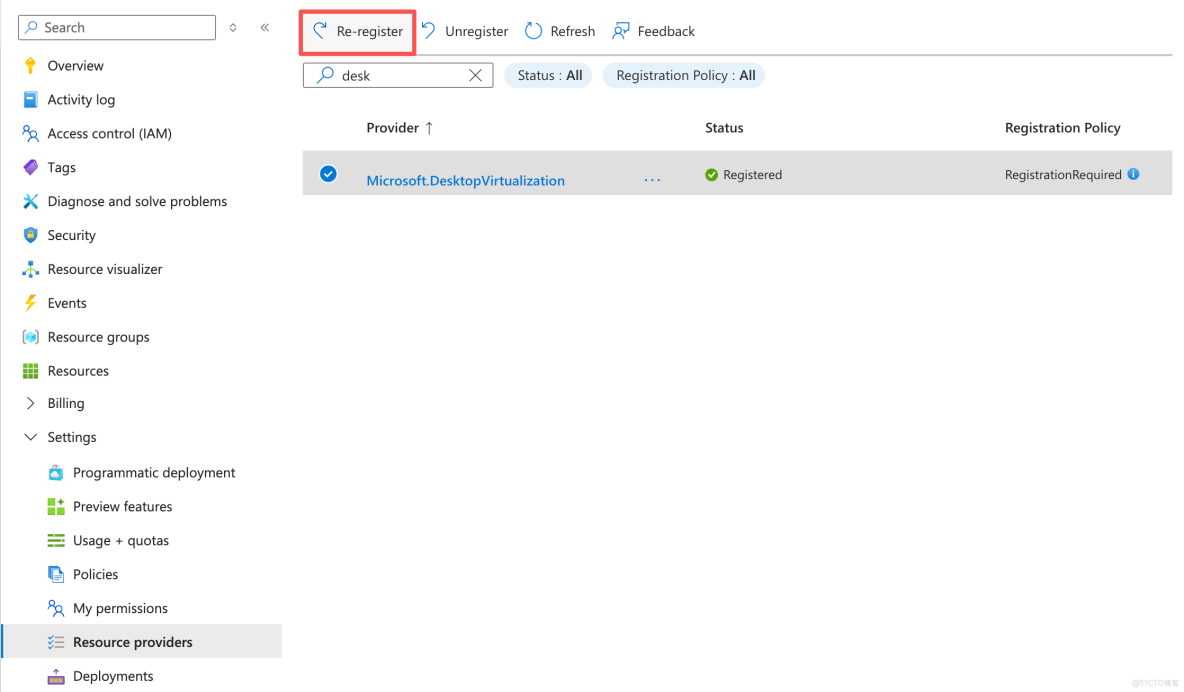Open the Status: All filter dropdown

(547, 74)
